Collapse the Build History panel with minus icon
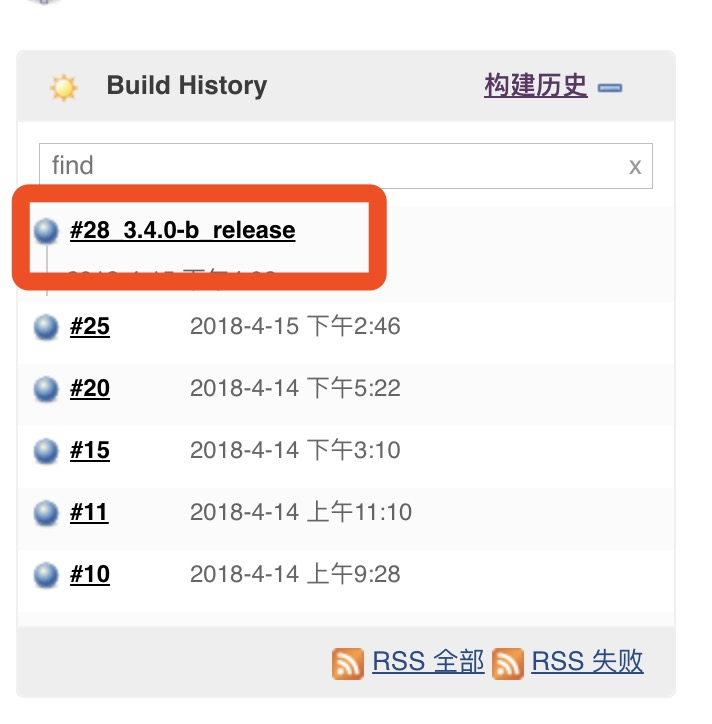 click(609, 88)
